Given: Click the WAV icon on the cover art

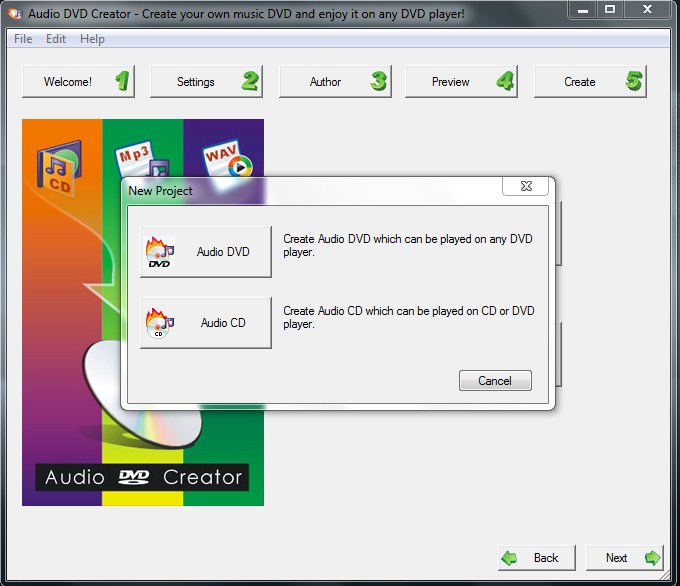Looking at the screenshot, I should pos(226,160).
